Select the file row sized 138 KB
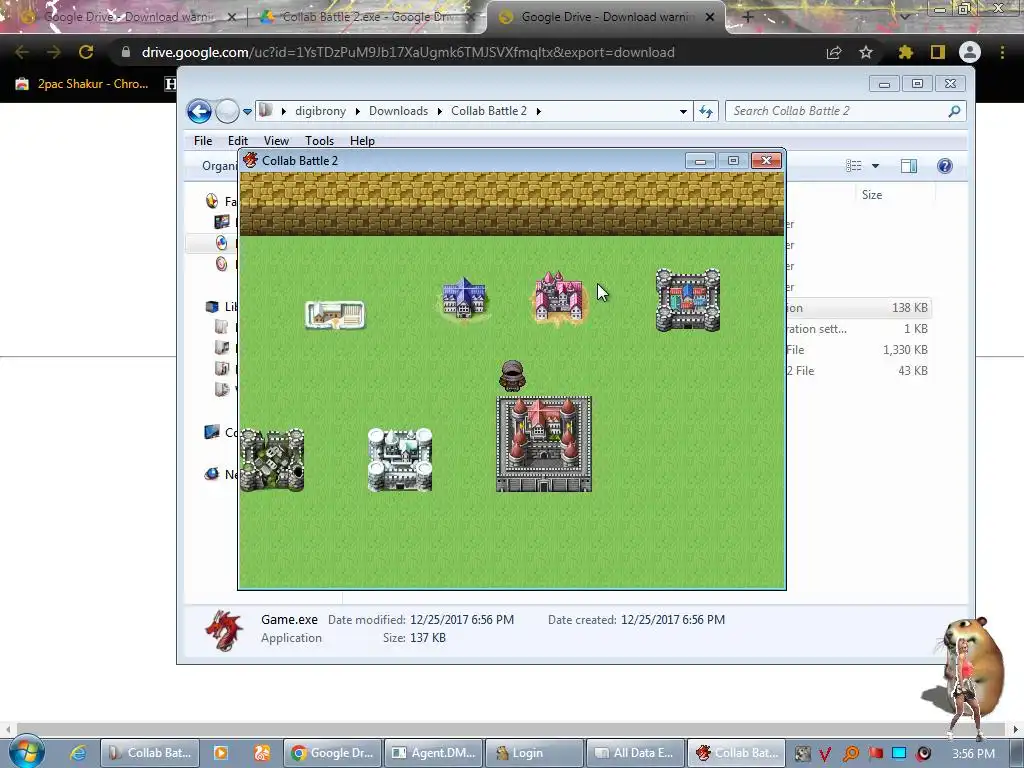 click(858, 308)
